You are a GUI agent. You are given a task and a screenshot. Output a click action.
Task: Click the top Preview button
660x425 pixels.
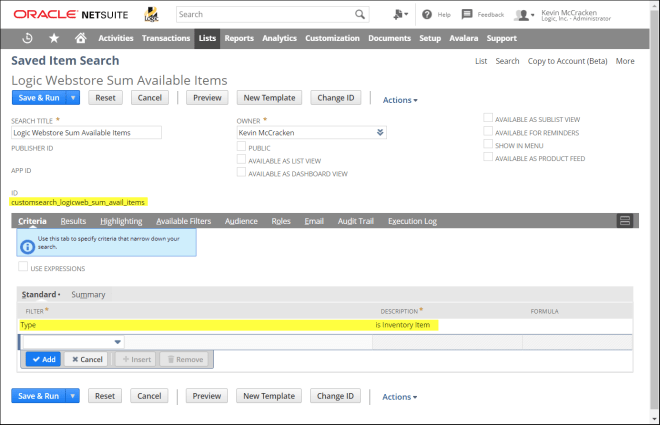tap(207, 98)
